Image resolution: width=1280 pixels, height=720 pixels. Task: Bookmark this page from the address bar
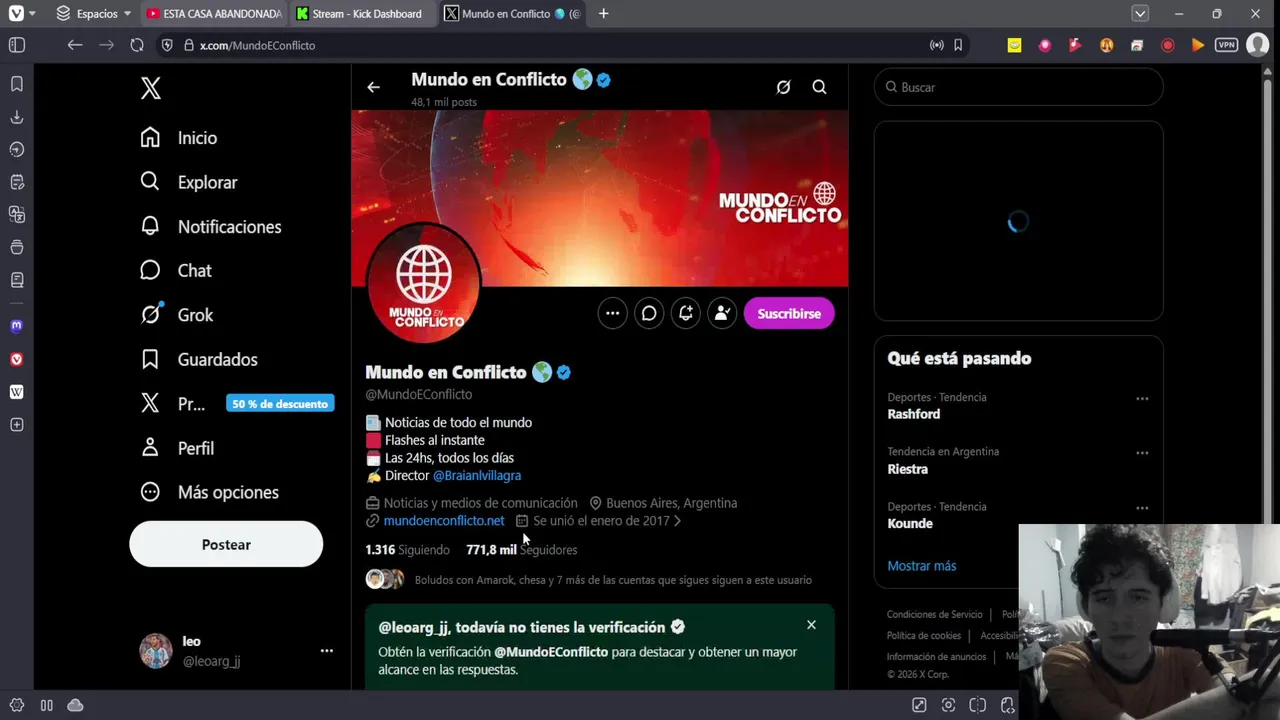[958, 45]
